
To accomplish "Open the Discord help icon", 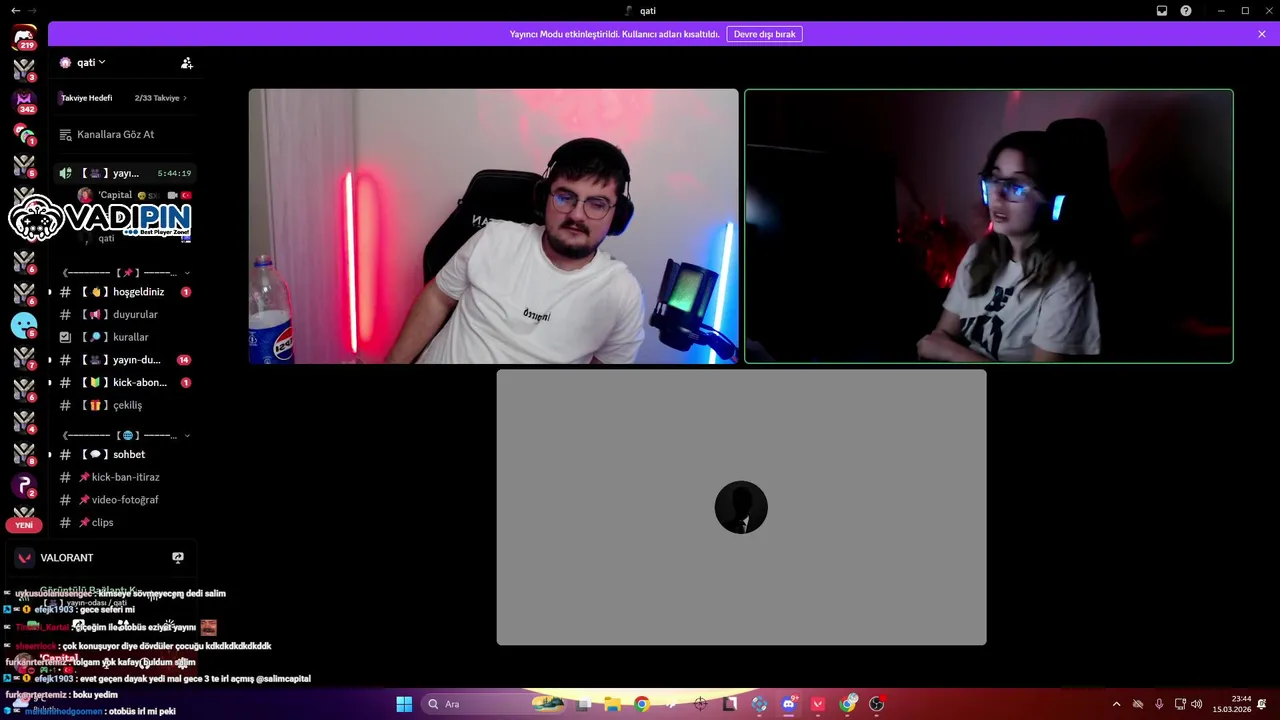I will pyautogui.click(x=1186, y=11).
